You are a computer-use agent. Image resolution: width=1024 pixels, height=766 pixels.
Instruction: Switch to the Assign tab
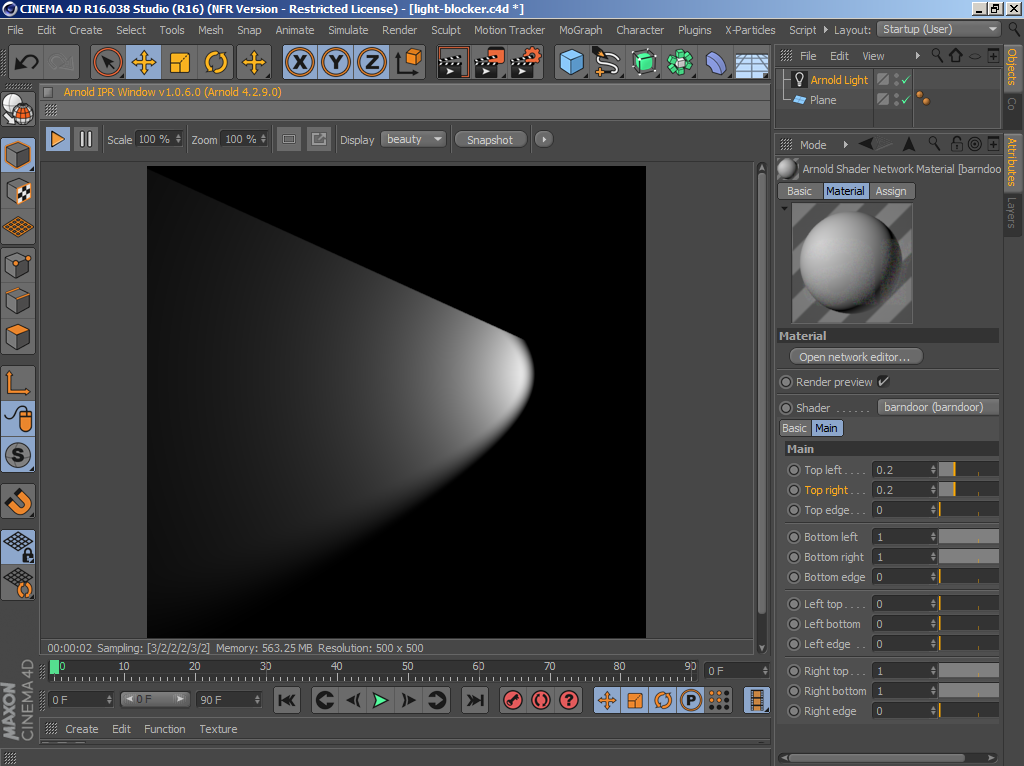(890, 191)
